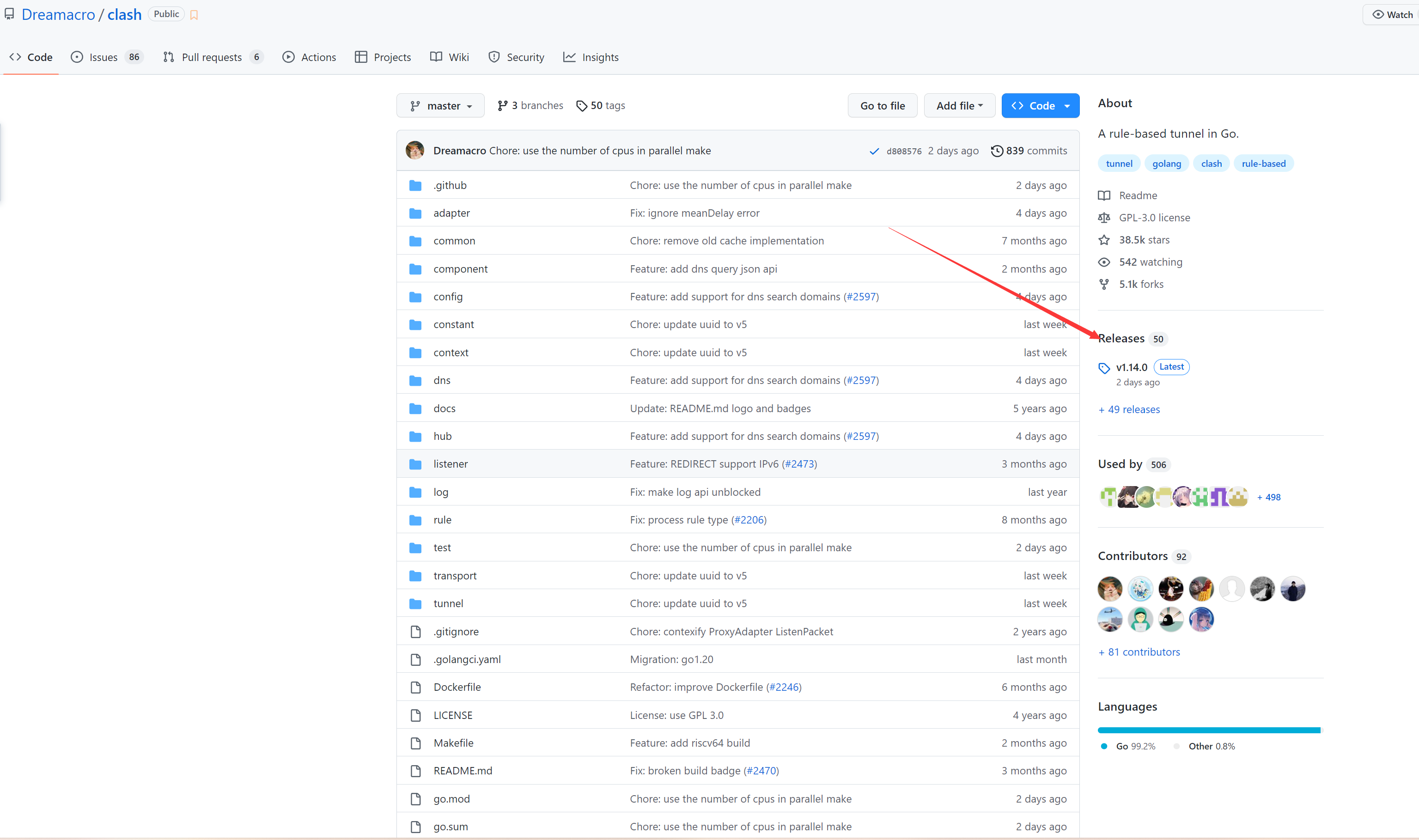Click the 'Fix: ignore meanDelay error' commit message
The height and width of the screenshot is (840, 1419).
pos(694,213)
